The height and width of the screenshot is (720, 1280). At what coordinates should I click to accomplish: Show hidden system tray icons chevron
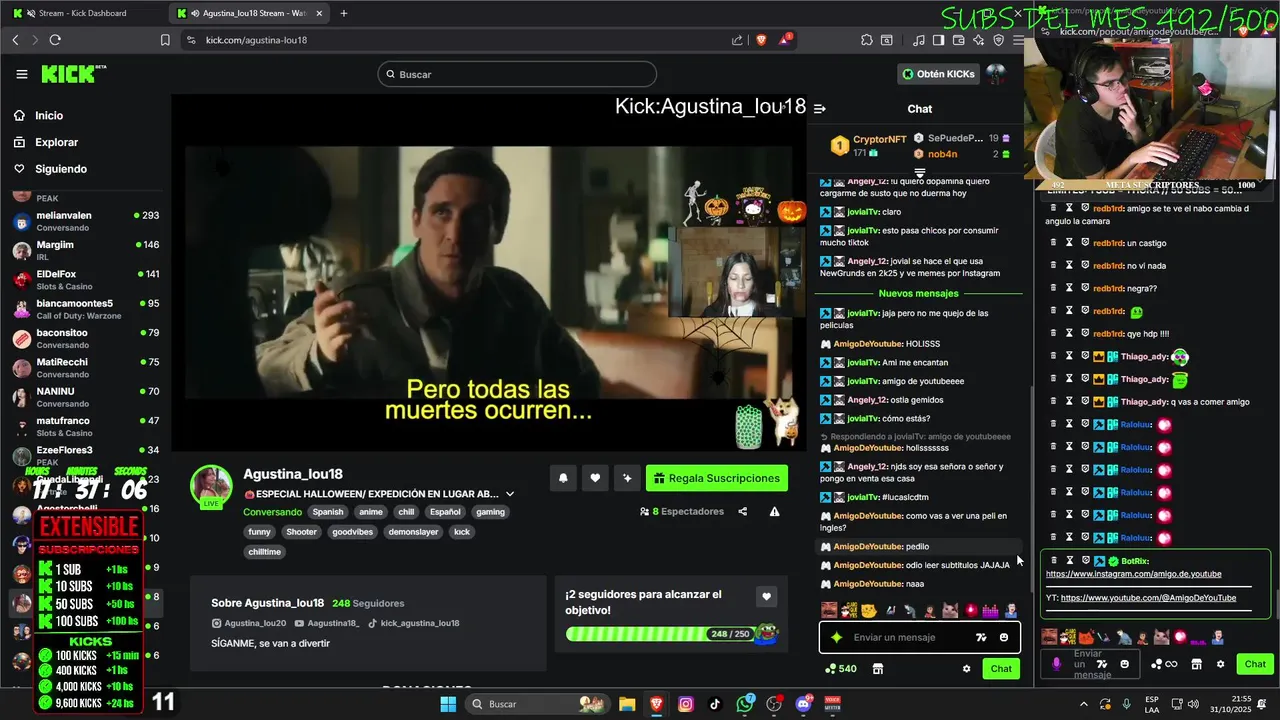pos(1084,704)
